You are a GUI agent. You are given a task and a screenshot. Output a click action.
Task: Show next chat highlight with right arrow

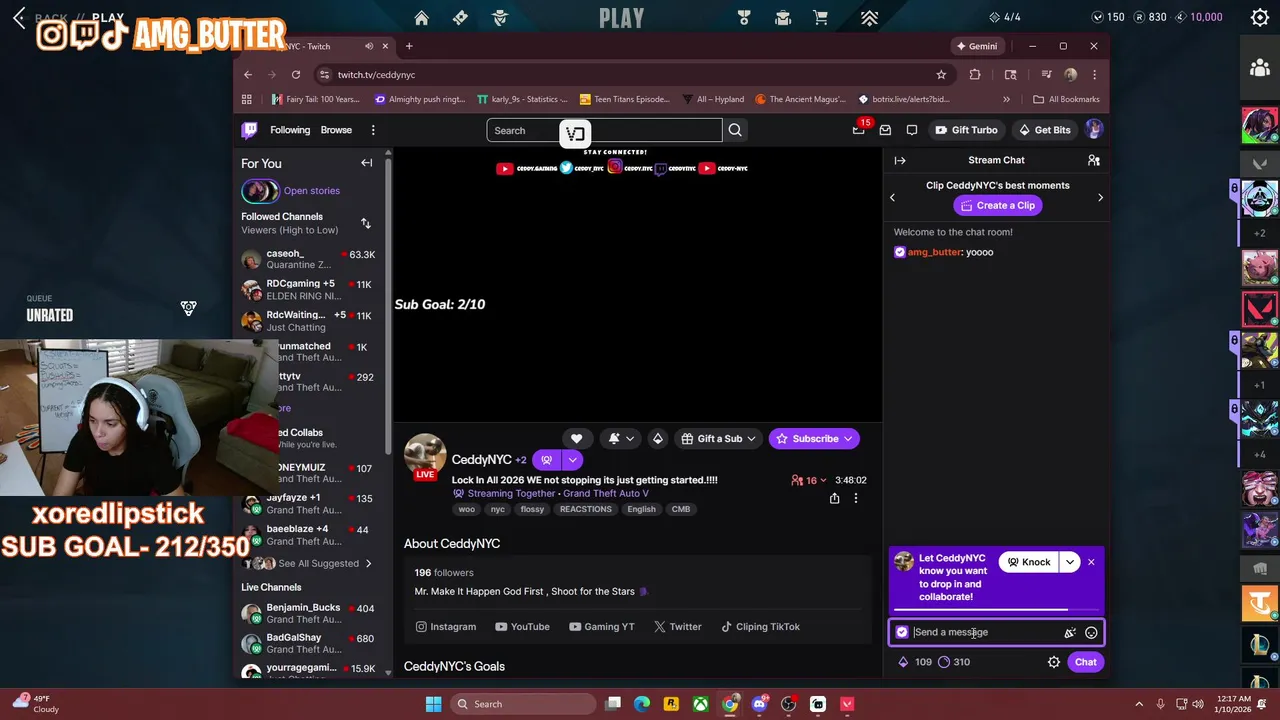[x=1100, y=198]
